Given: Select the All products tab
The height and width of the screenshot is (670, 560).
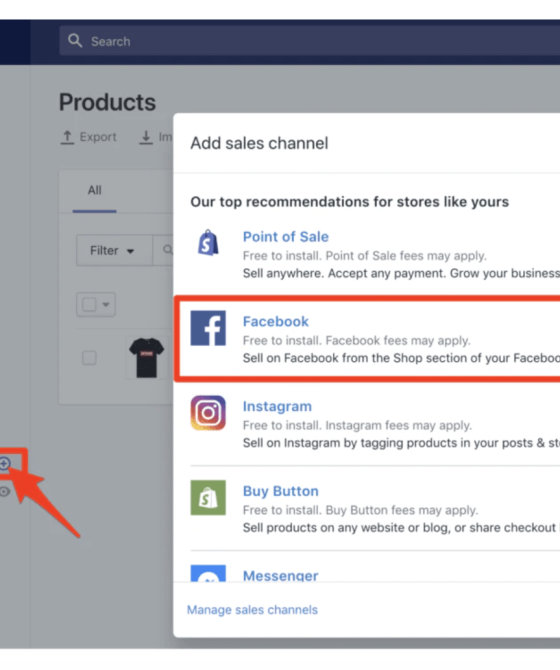Looking at the screenshot, I should [x=94, y=190].
